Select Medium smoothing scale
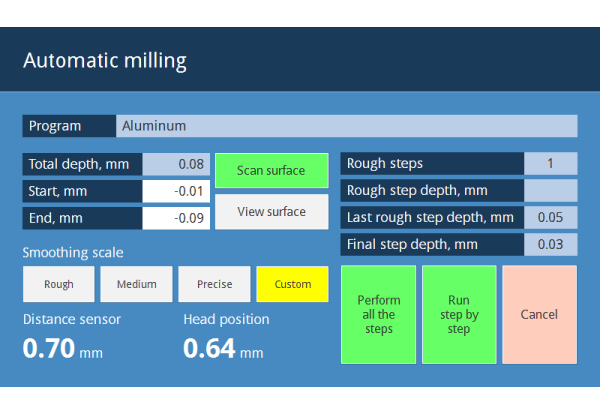The height and width of the screenshot is (415, 600). (136, 284)
